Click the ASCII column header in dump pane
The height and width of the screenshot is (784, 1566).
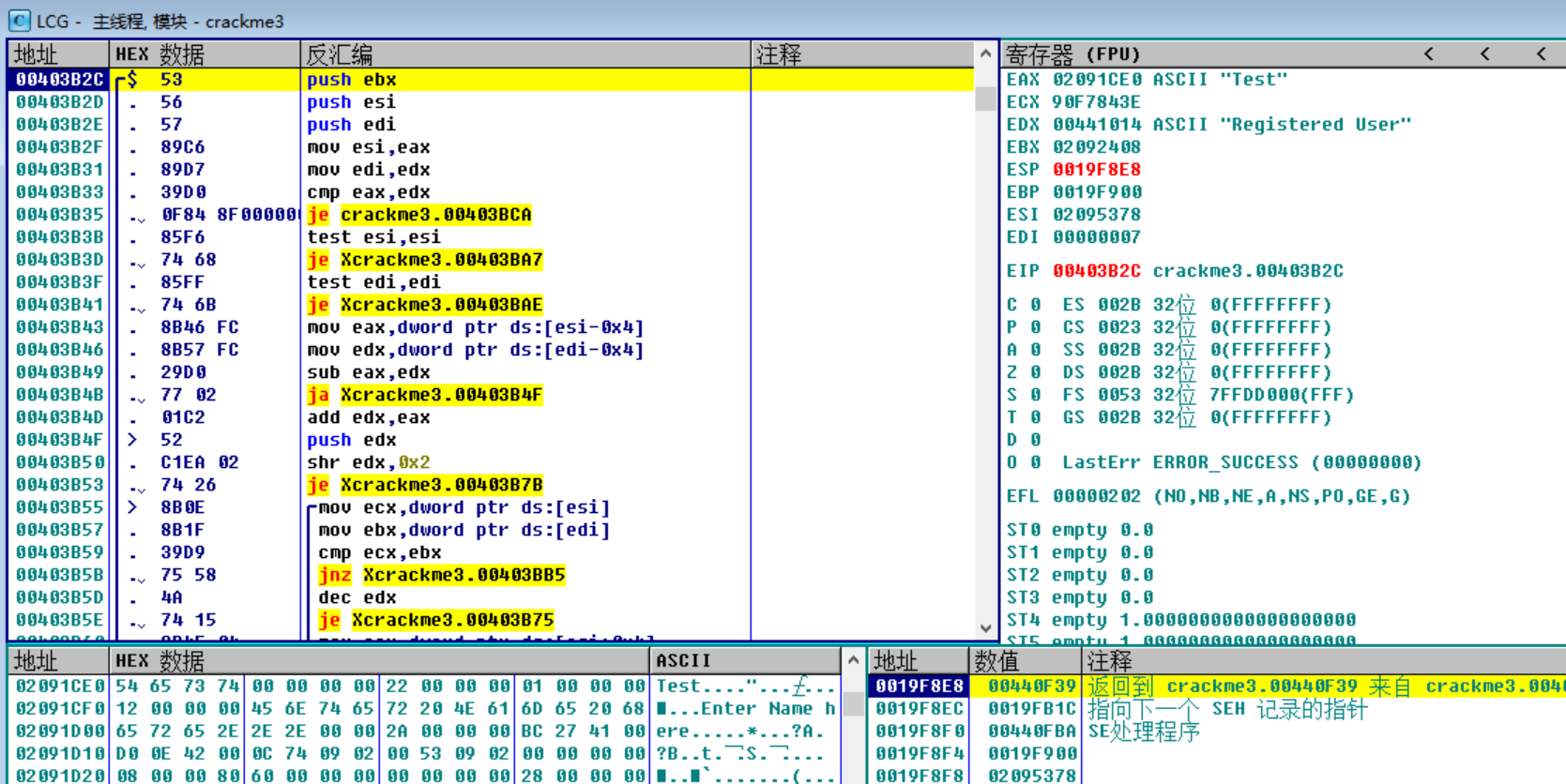click(x=745, y=660)
